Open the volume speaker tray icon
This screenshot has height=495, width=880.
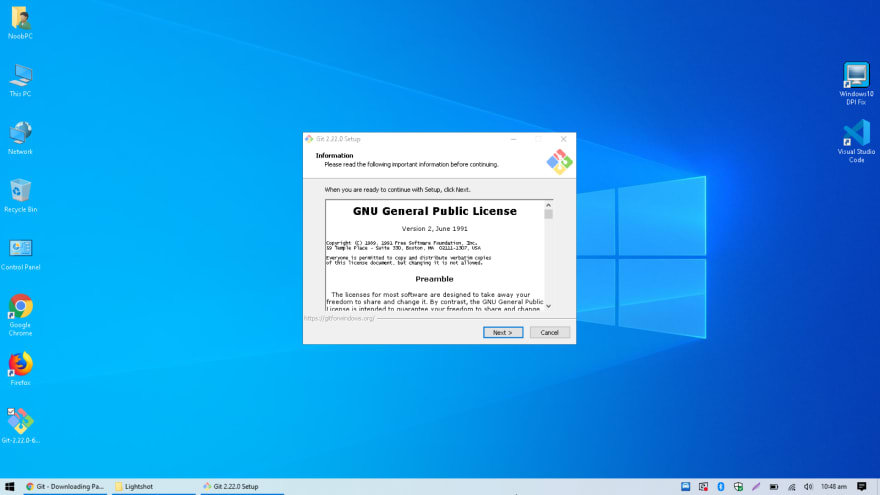point(808,487)
